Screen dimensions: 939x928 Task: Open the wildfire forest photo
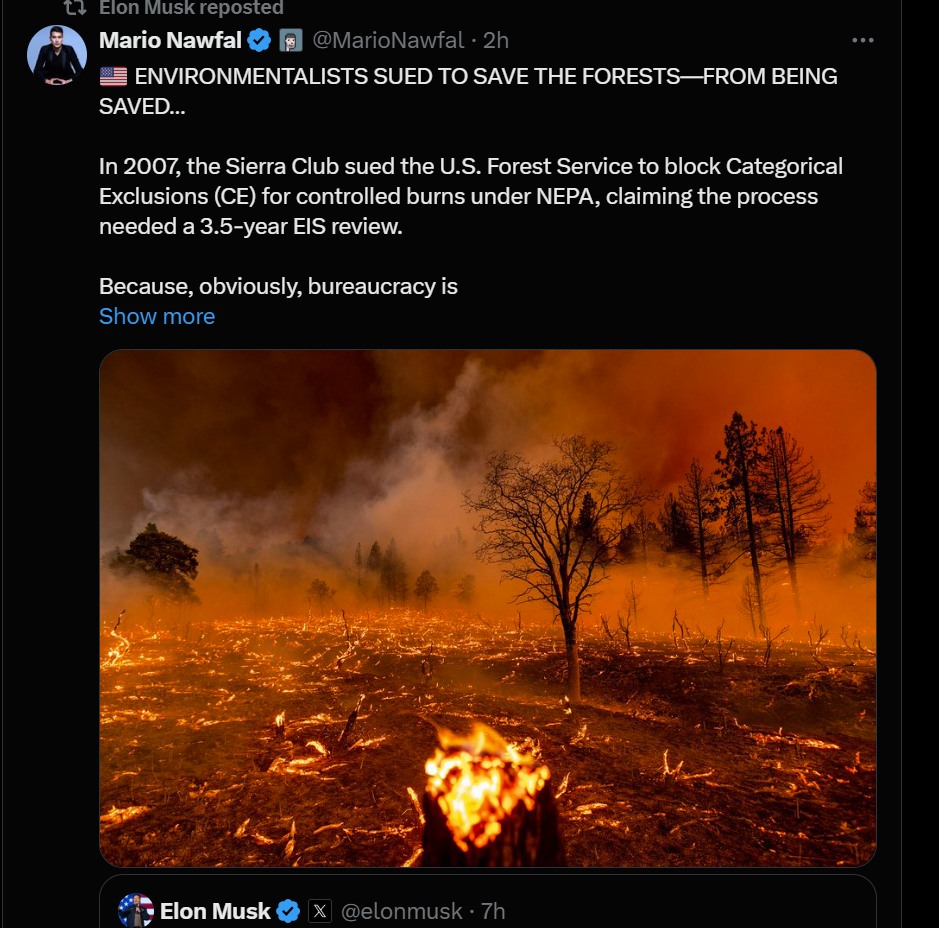(487, 607)
